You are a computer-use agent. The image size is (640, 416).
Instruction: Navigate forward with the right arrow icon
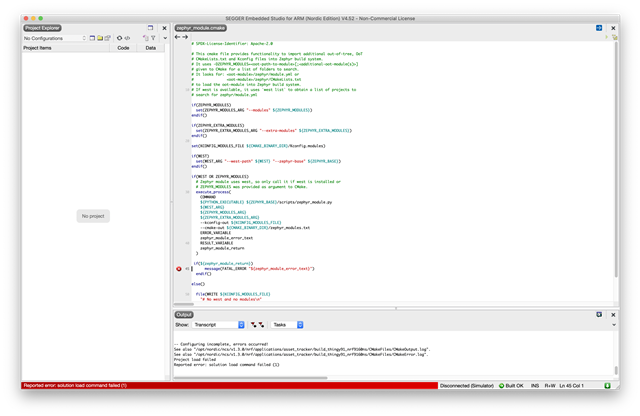(185, 37)
